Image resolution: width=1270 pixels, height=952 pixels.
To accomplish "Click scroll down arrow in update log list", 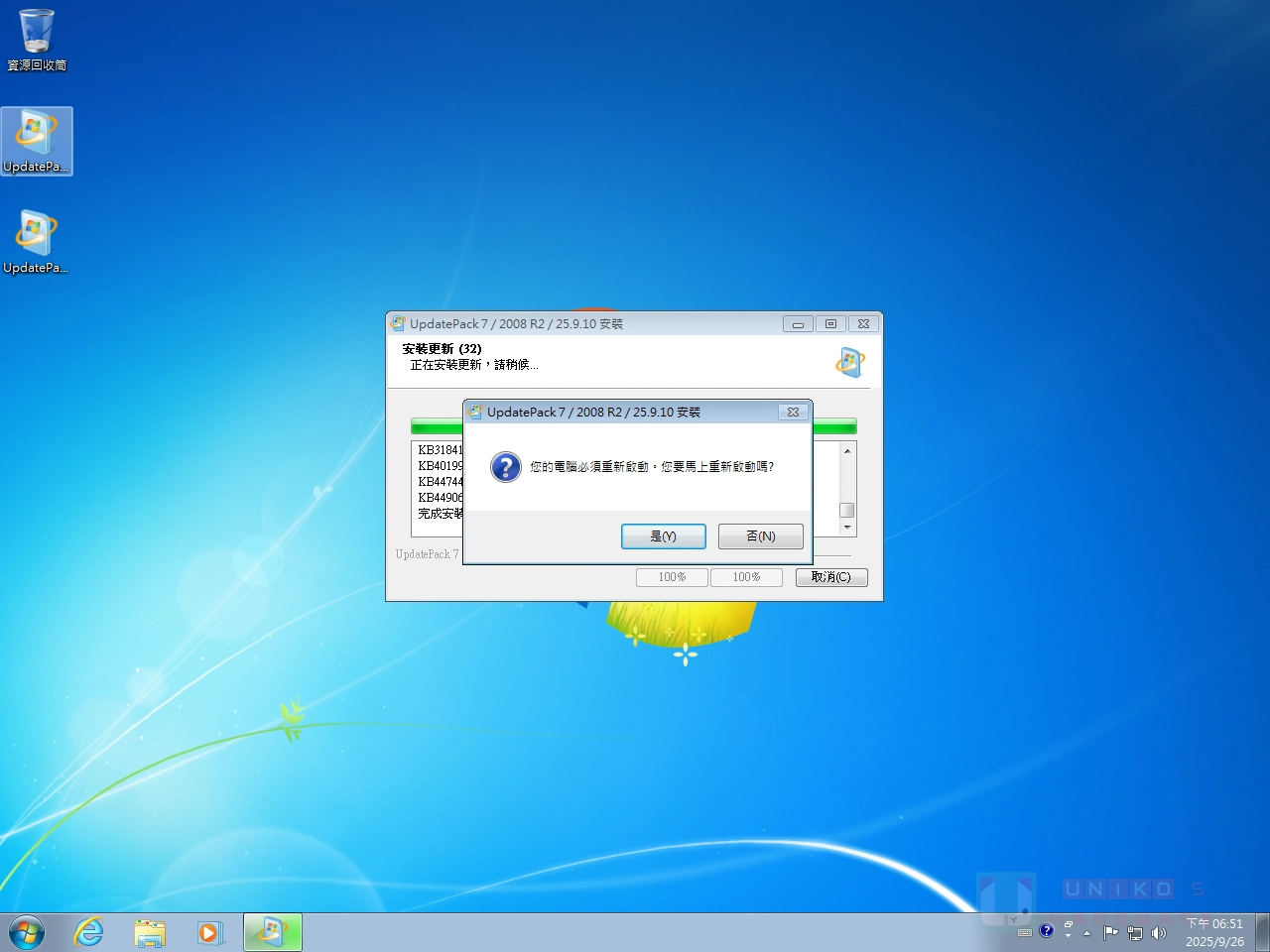I will click(847, 528).
